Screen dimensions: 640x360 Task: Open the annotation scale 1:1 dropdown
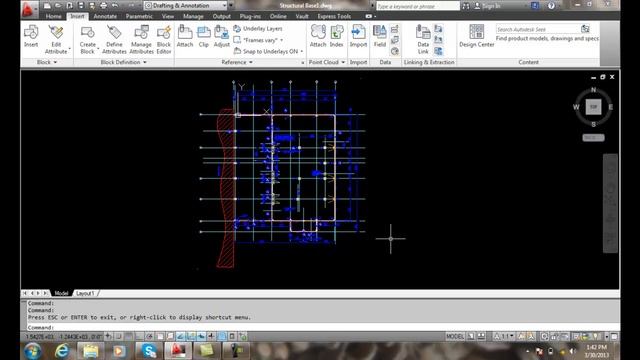click(504, 336)
